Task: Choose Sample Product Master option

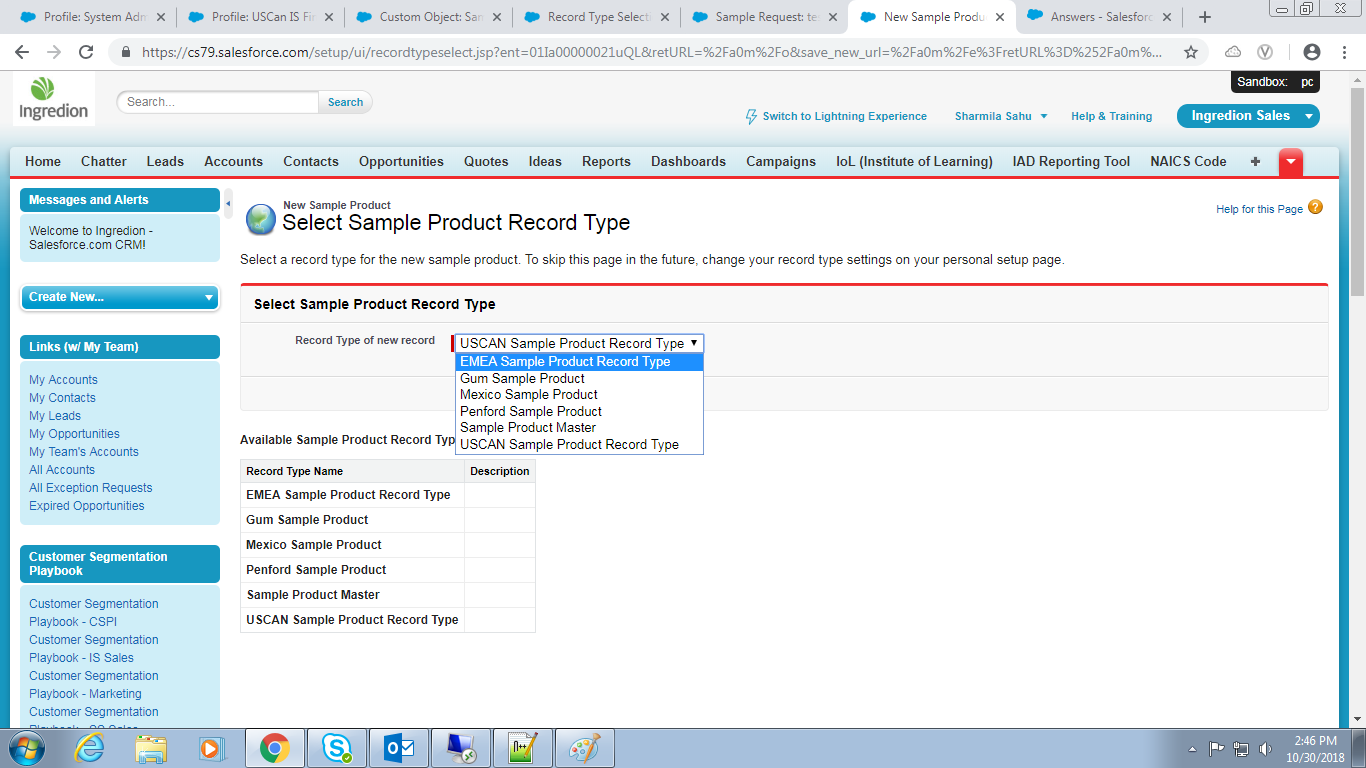Action: pyautogui.click(x=579, y=428)
